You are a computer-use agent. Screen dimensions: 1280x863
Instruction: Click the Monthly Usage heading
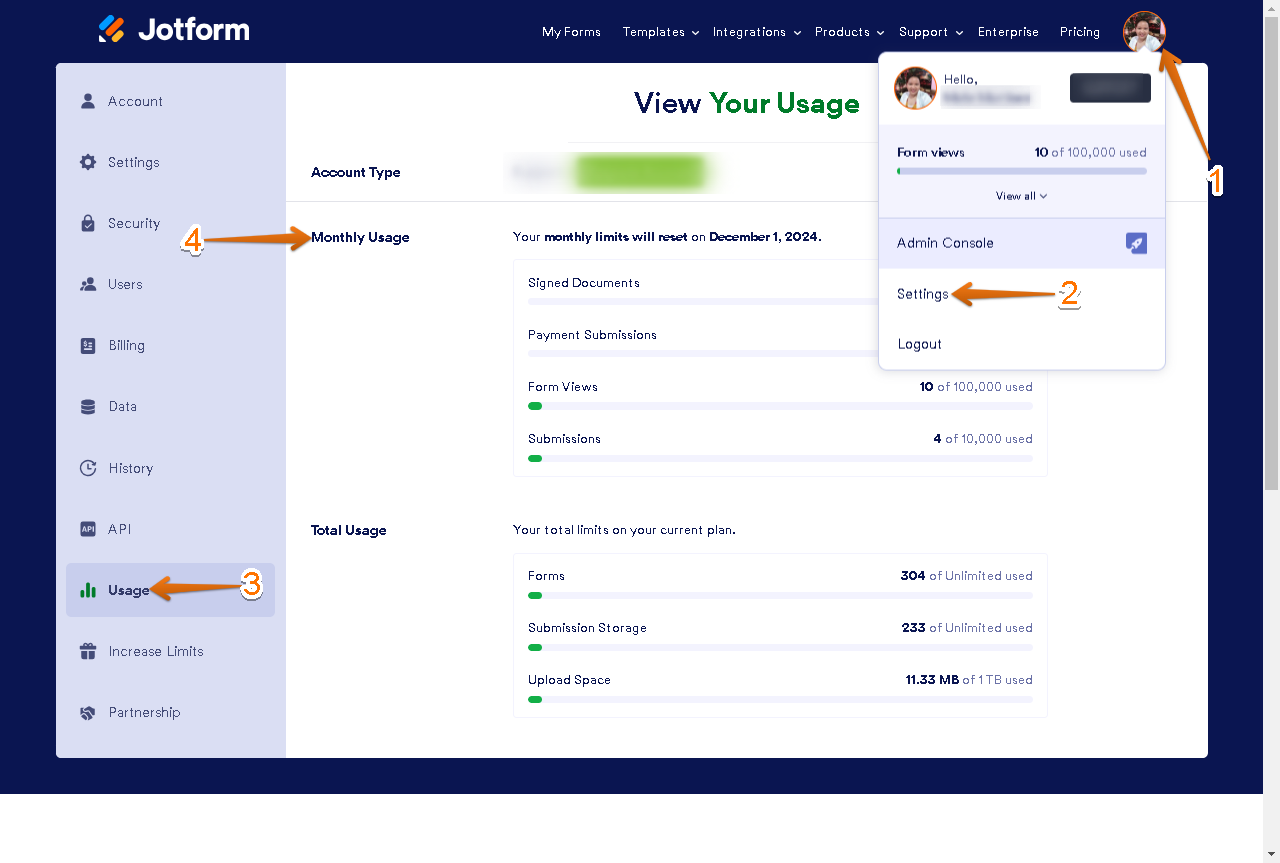[360, 237]
